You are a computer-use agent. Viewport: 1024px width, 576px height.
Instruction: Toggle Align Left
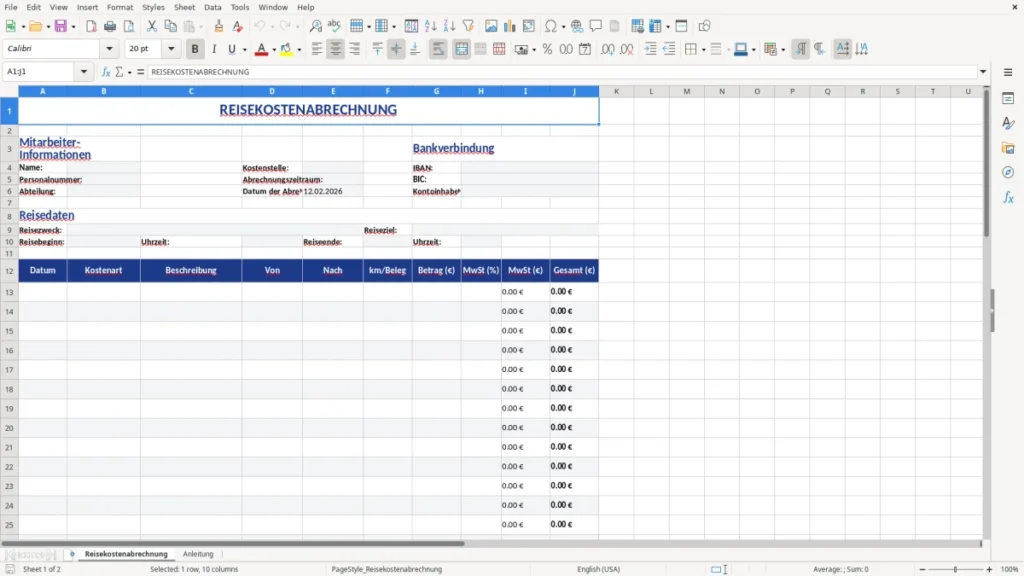(317, 49)
